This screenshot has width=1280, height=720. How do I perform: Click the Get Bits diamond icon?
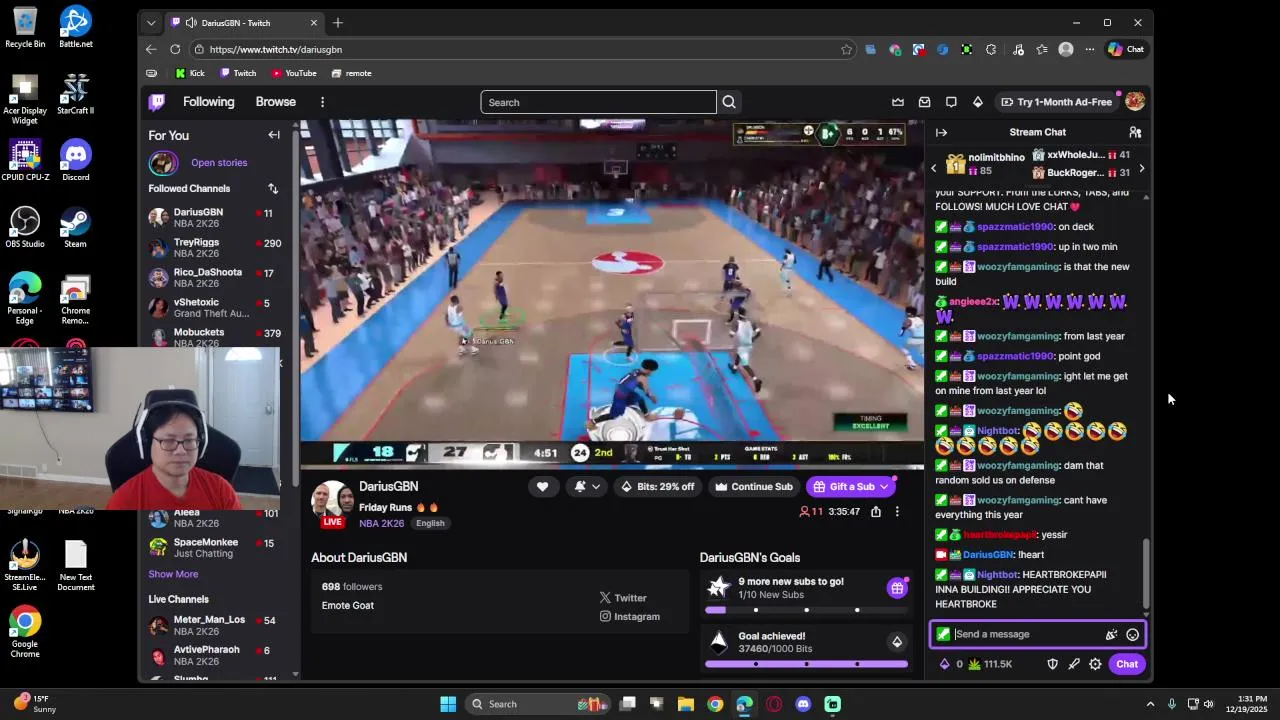click(978, 102)
